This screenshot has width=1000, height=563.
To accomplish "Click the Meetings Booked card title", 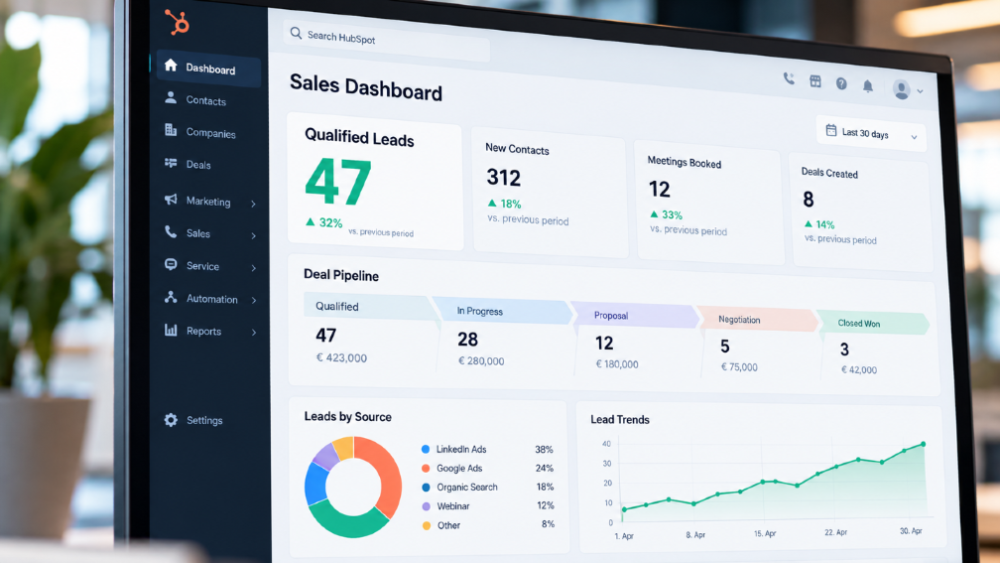I will click(684, 162).
